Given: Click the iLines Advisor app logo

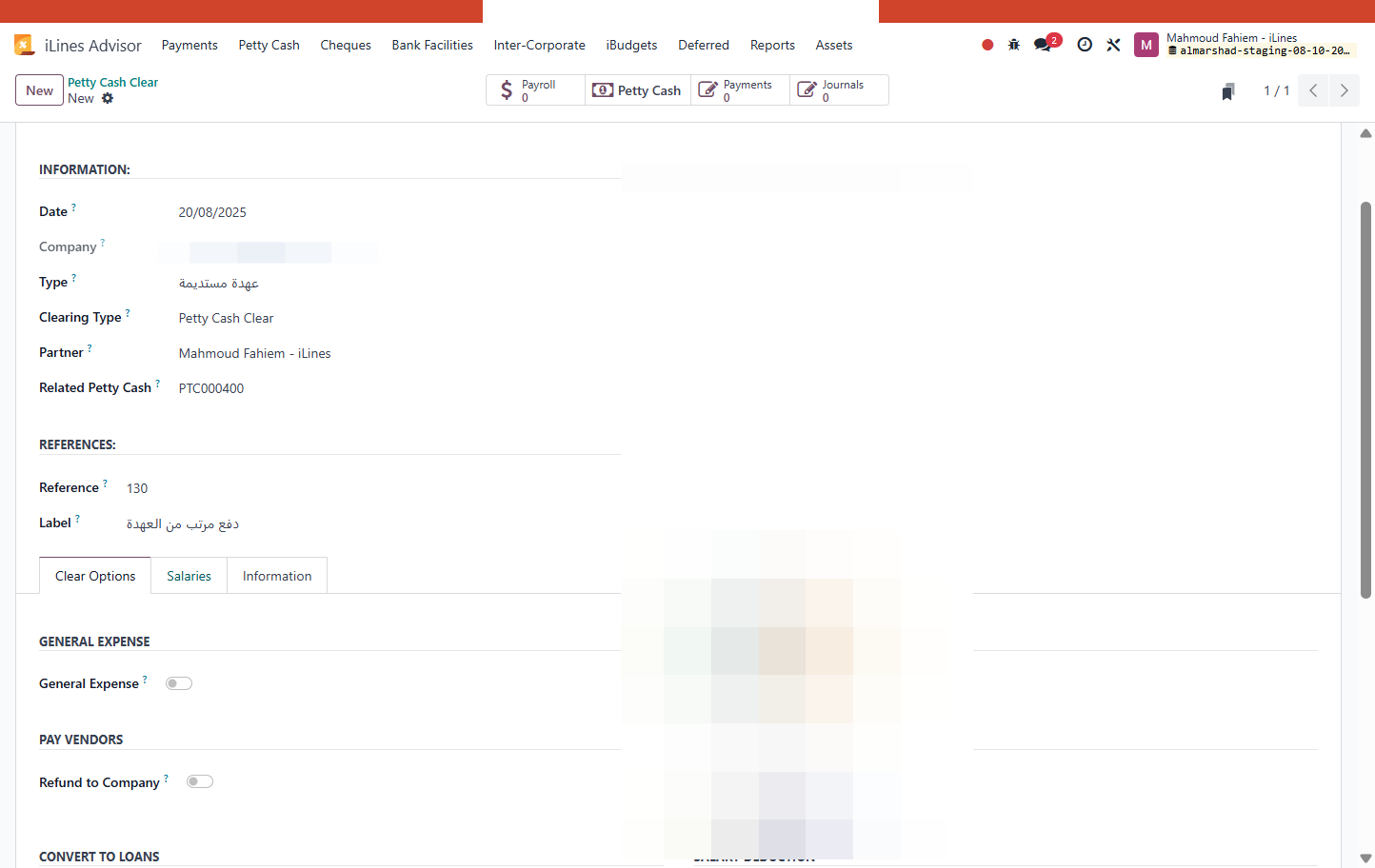Looking at the screenshot, I should click(x=25, y=45).
